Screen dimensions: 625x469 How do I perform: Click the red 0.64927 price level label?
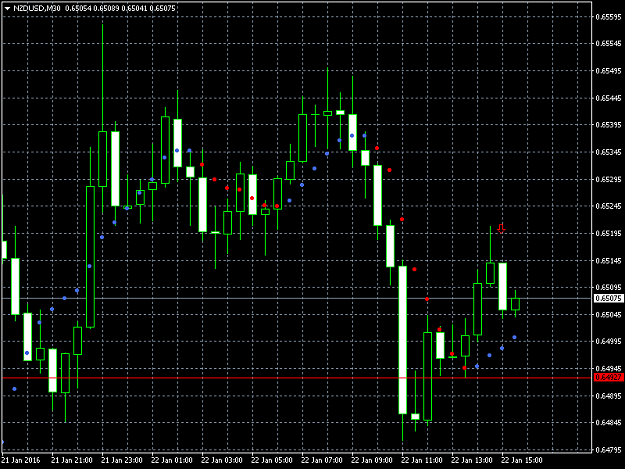click(608, 377)
